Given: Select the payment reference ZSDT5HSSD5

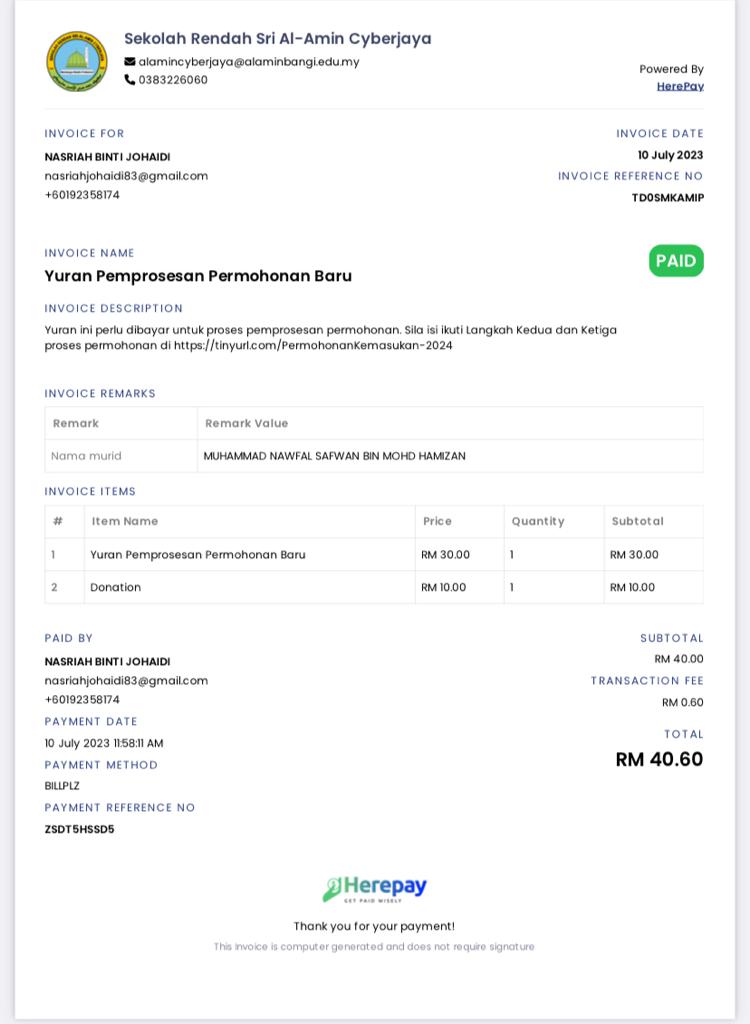Looking at the screenshot, I should [x=80, y=829].
